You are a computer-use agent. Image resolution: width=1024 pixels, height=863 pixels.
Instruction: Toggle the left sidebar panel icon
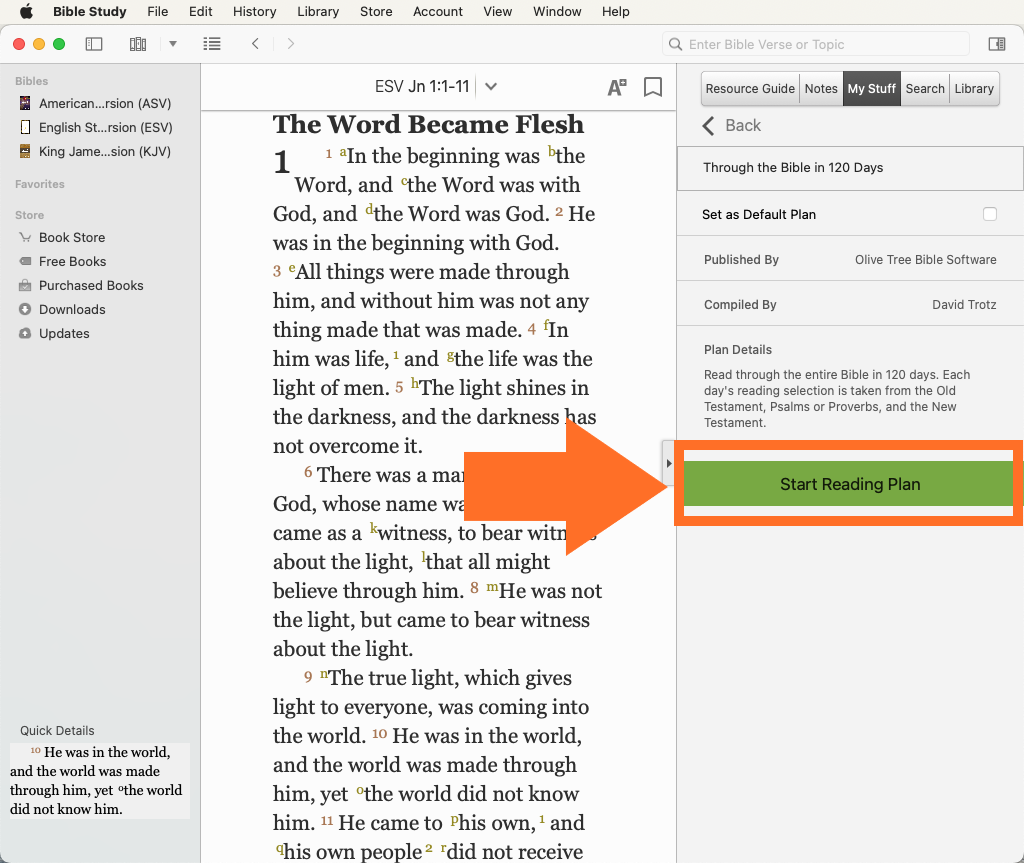[94, 44]
